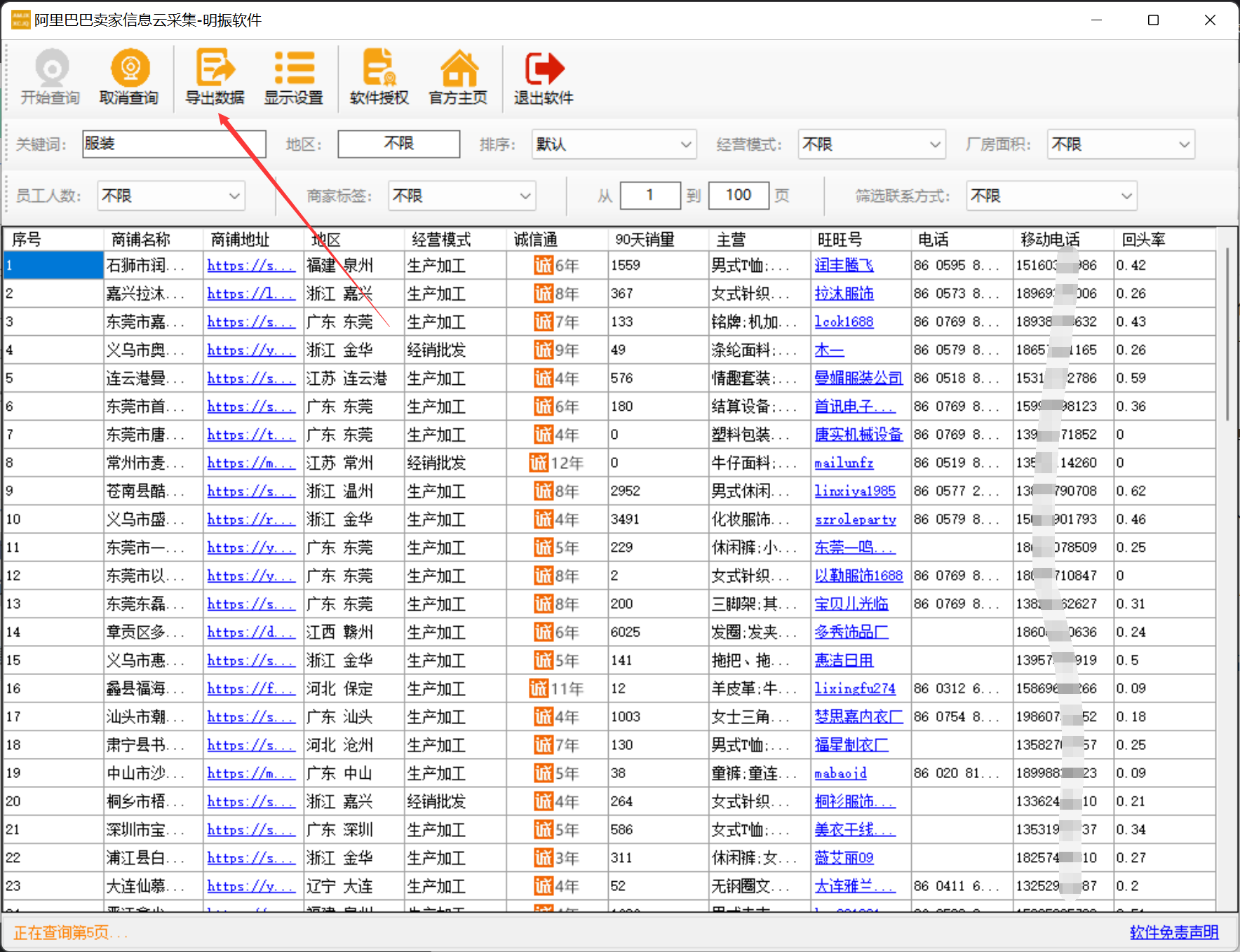Go to 官方主页 official homepage
The width and height of the screenshot is (1240, 952).
click(458, 77)
